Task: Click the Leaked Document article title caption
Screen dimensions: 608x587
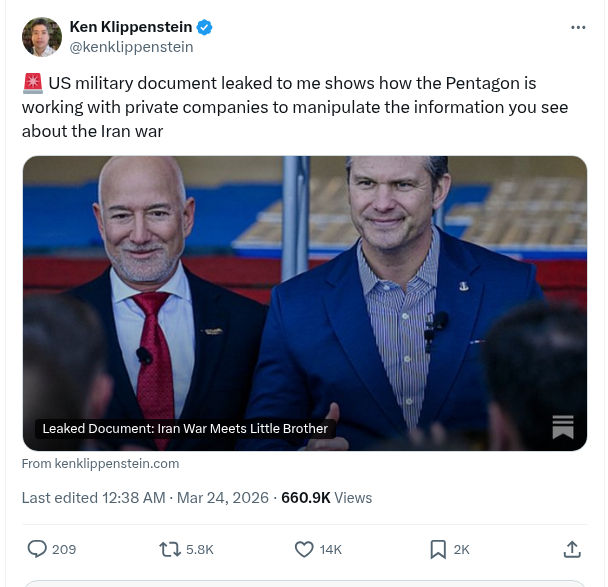Action: pos(185,429)
